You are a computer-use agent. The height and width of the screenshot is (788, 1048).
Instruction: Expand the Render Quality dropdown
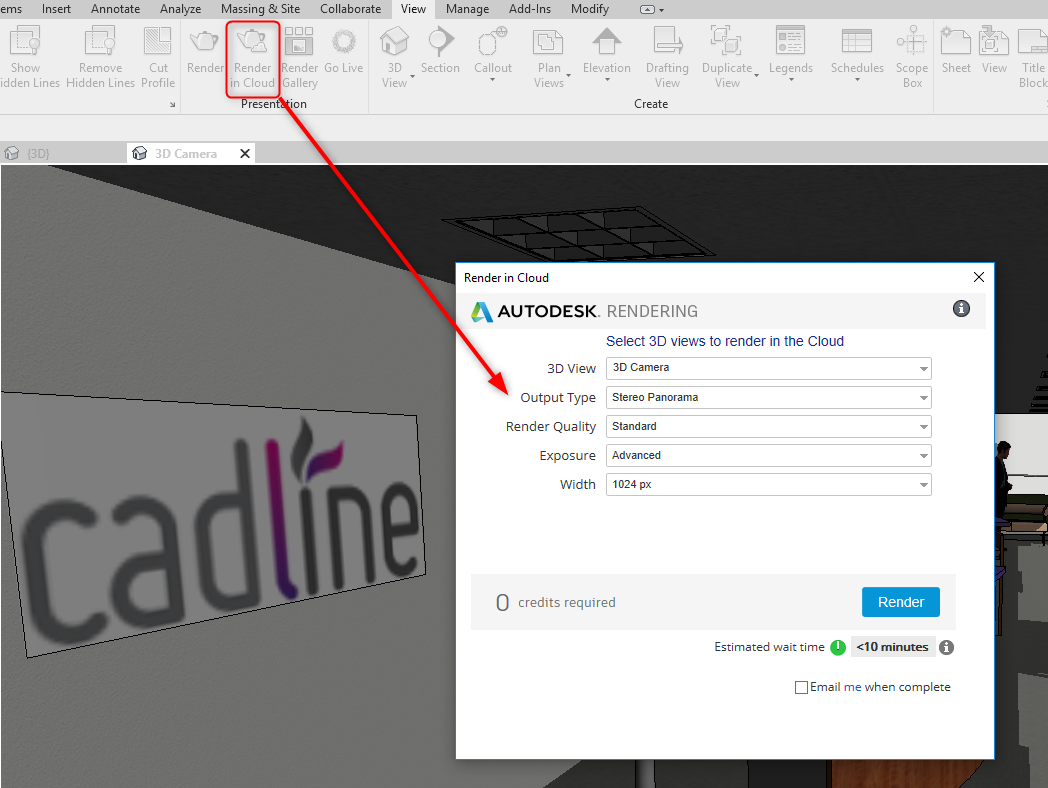click(769, 426)
